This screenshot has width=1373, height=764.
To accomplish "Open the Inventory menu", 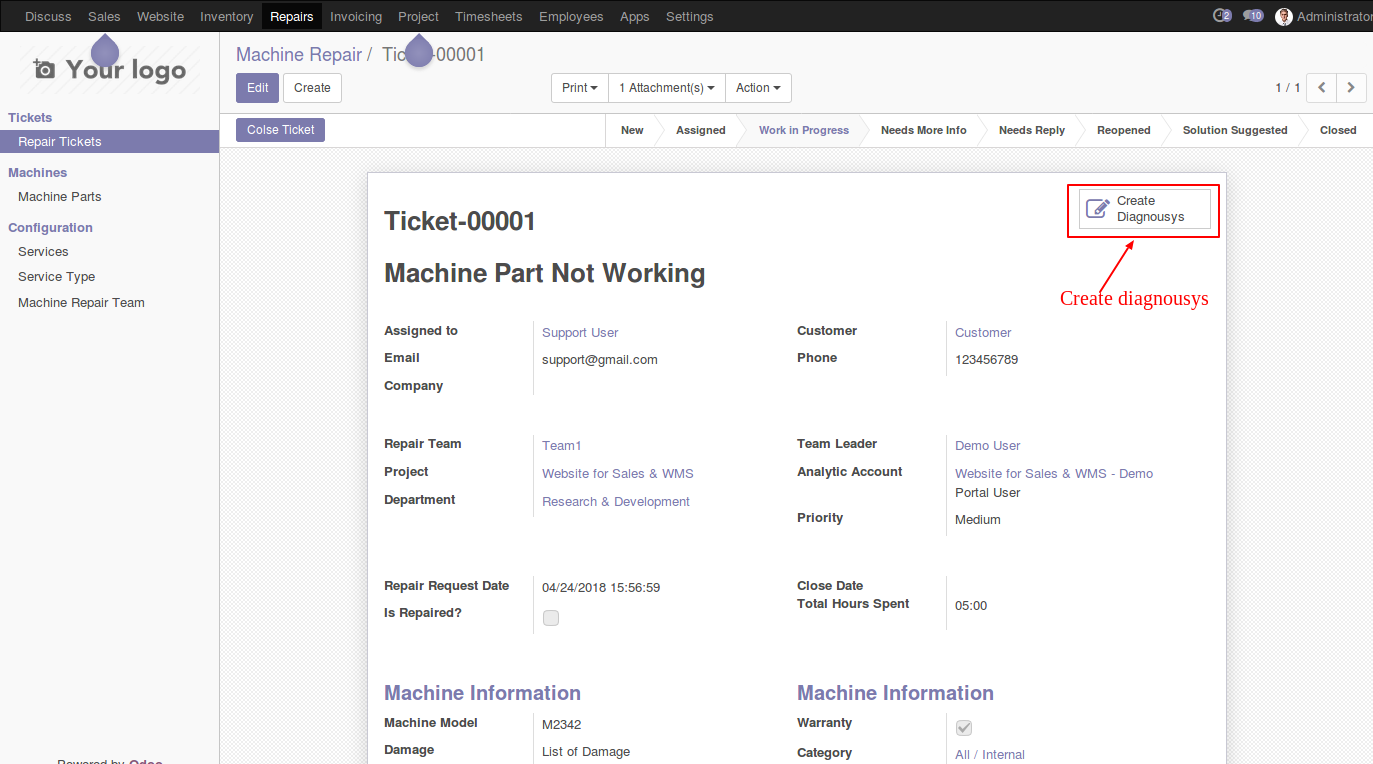I will tap(226, 16).
